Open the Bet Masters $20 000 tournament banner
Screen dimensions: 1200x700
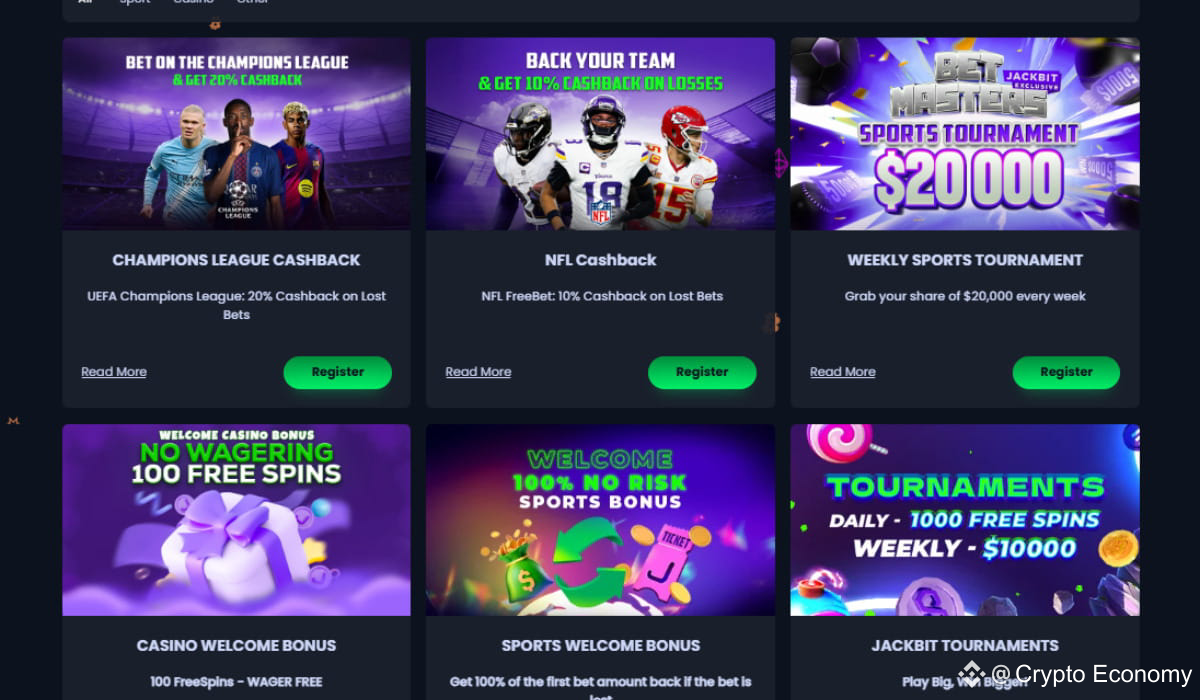(x=965, y=134)
